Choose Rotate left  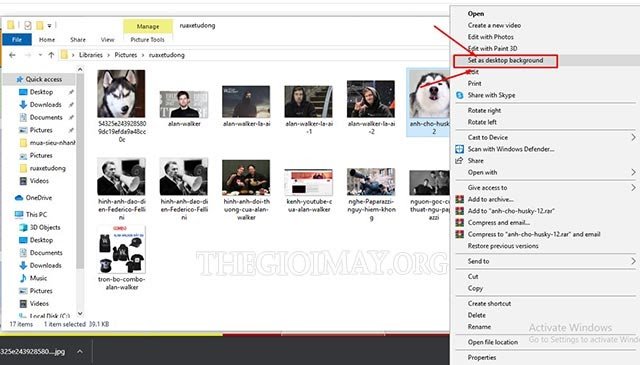coord(482,122)
